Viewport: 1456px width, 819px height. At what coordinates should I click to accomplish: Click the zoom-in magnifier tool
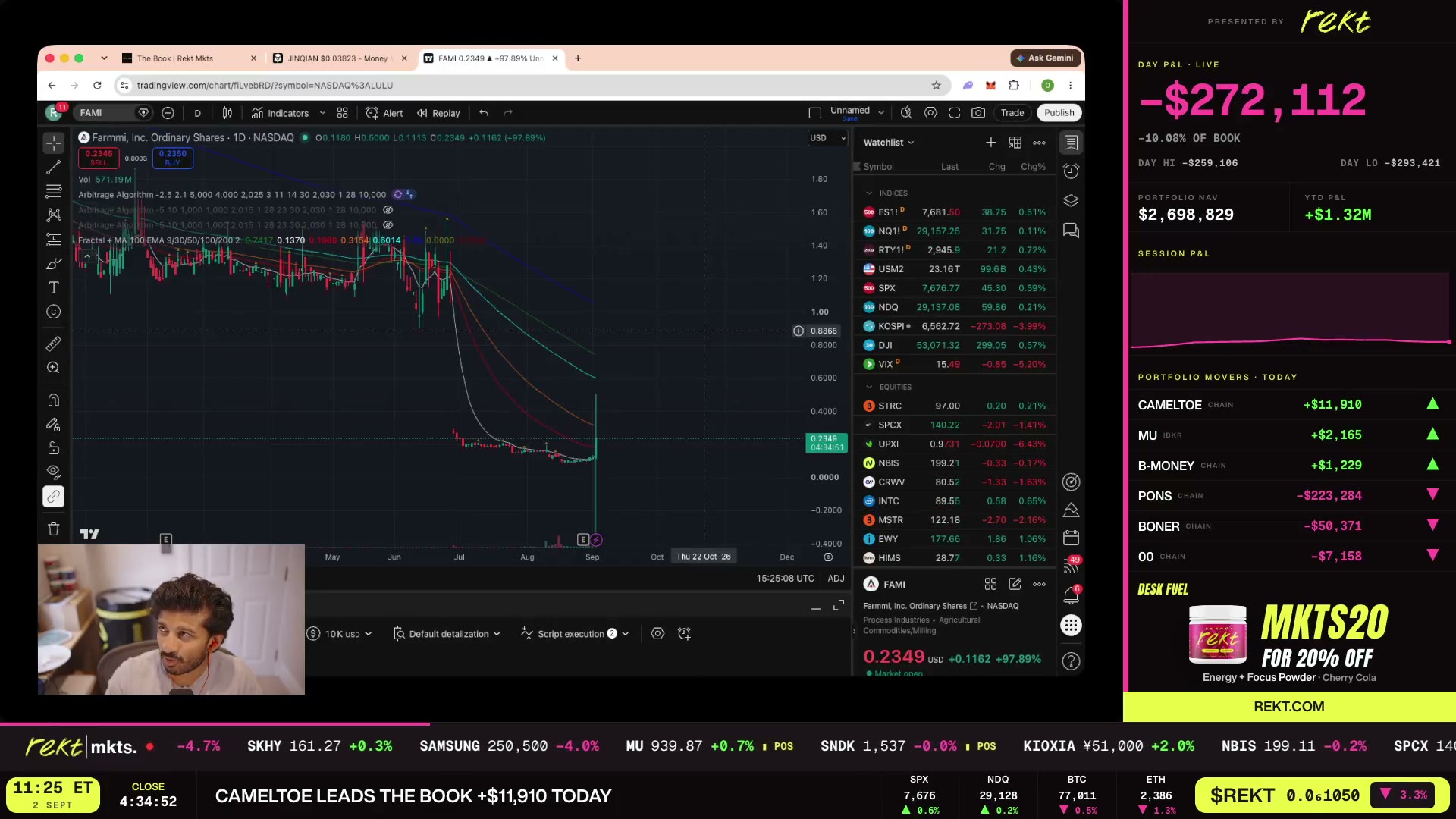(x=54, y=368)
